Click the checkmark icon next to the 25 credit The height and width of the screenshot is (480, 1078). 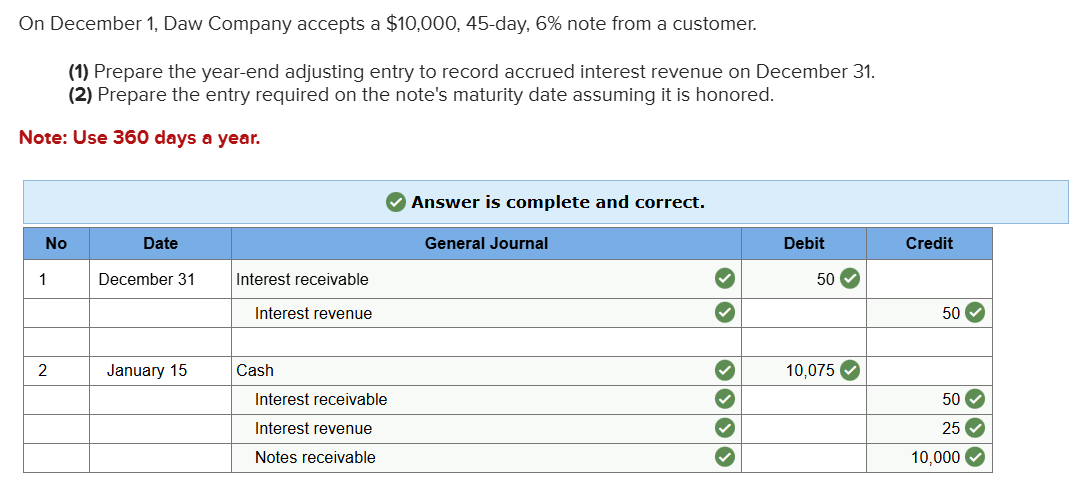[x=975, y=429]
